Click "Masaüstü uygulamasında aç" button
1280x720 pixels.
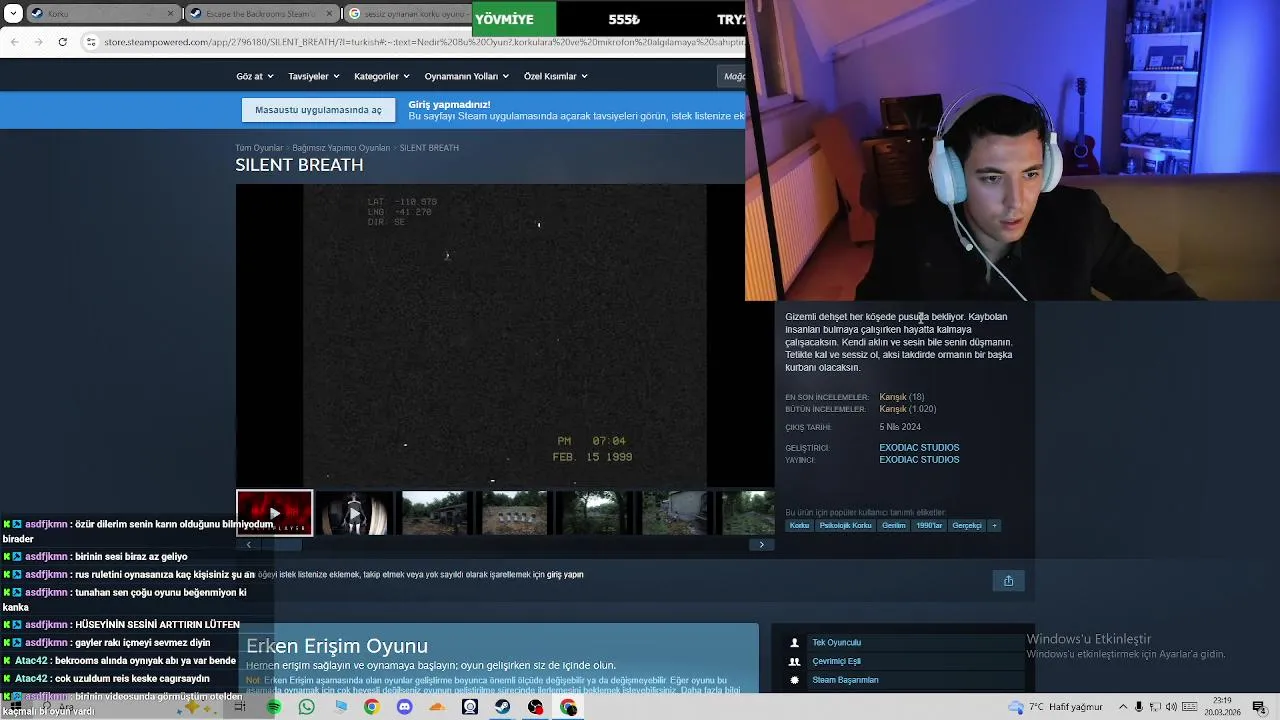click(318, 110)
